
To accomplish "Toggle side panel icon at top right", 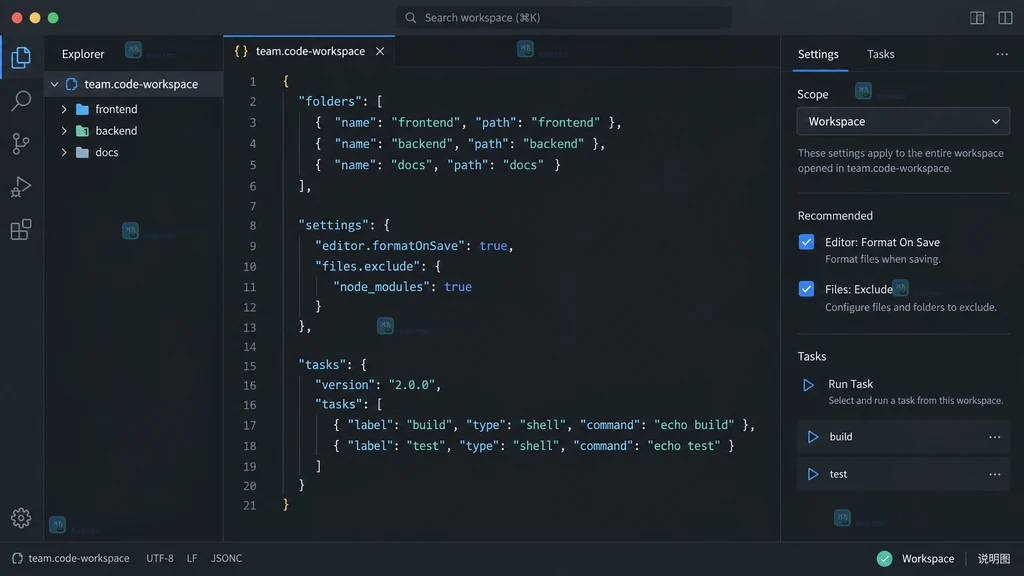I will [x=1005, y=18].
